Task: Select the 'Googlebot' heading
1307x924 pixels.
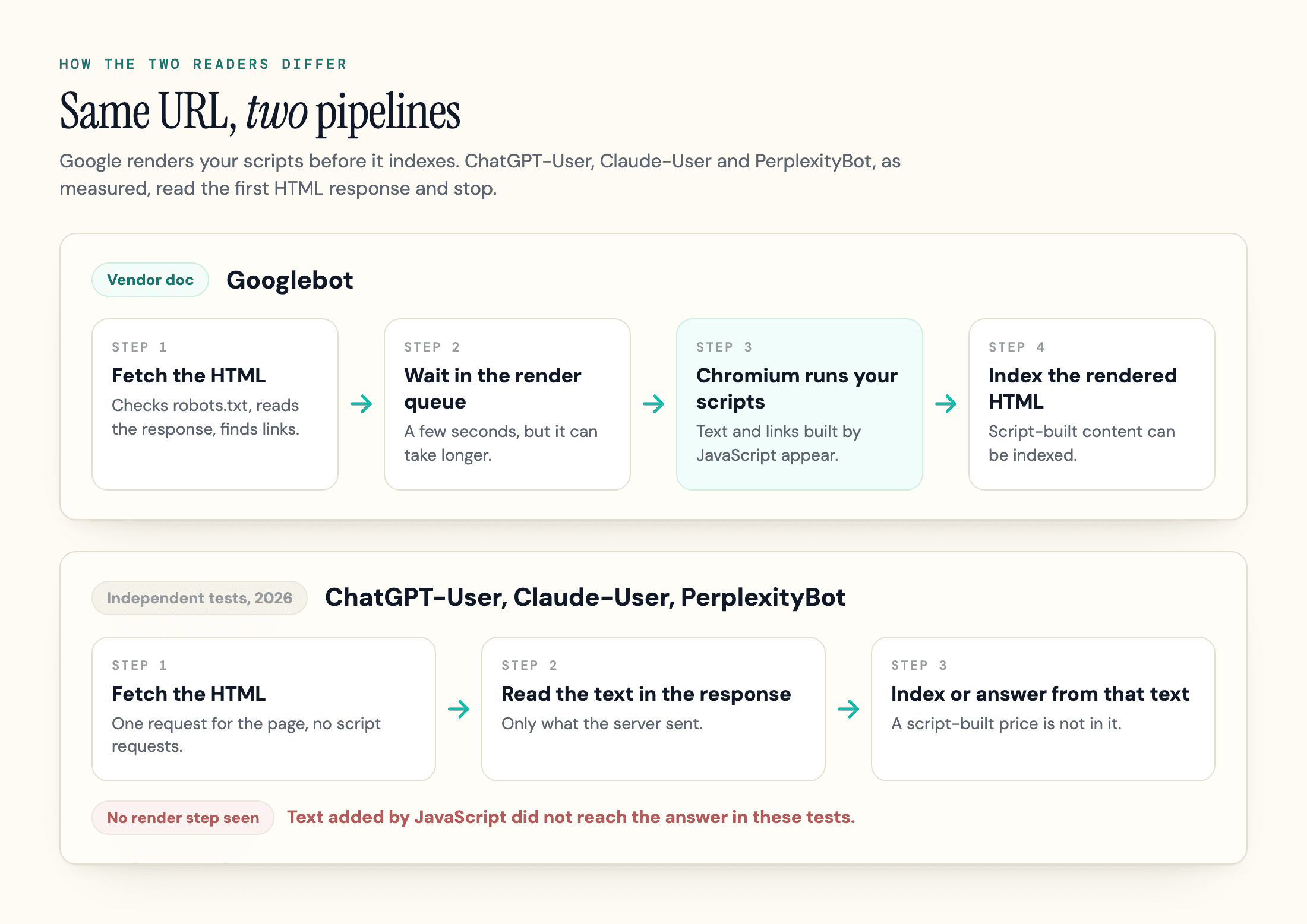Action: click(x=290, y=280)
